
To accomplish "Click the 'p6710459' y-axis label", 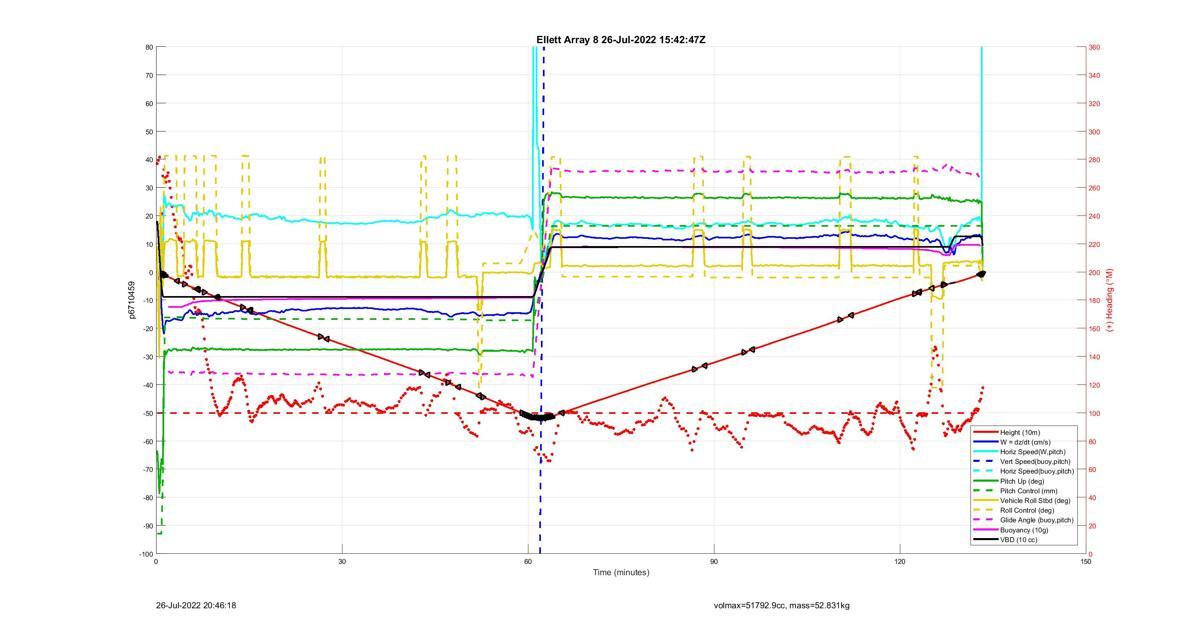I will (131, 300).
